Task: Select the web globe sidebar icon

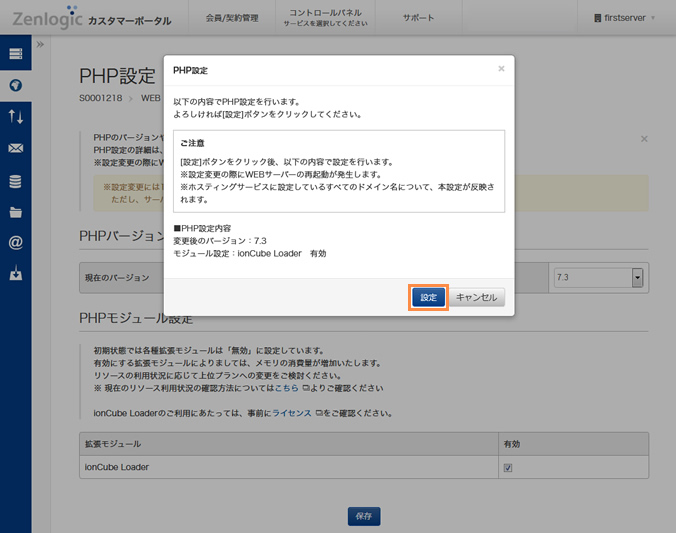Action: coord(15,85)
